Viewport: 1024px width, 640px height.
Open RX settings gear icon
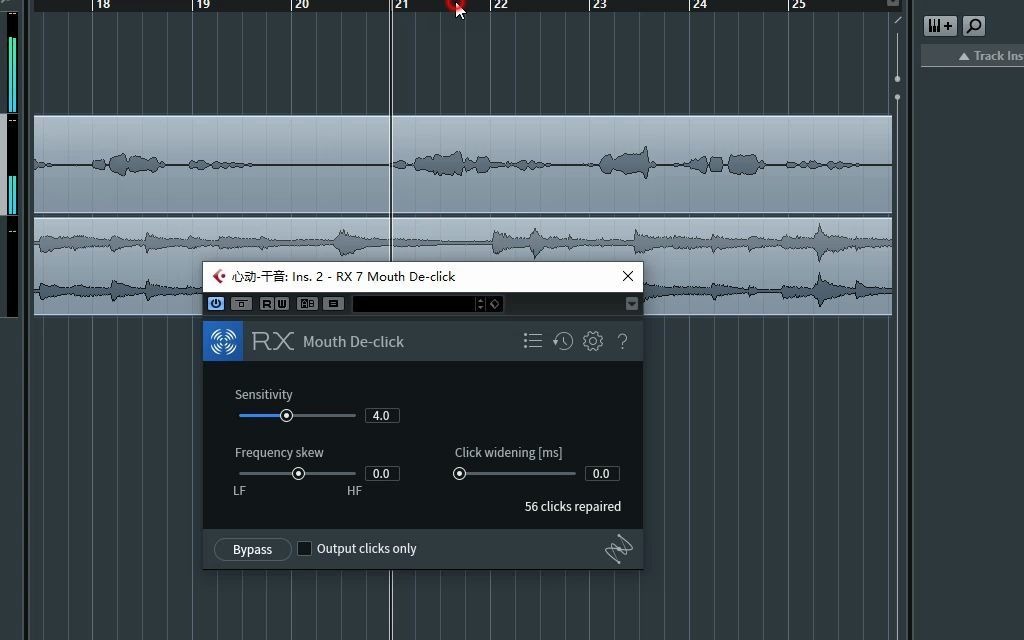[x=593, y=341]
